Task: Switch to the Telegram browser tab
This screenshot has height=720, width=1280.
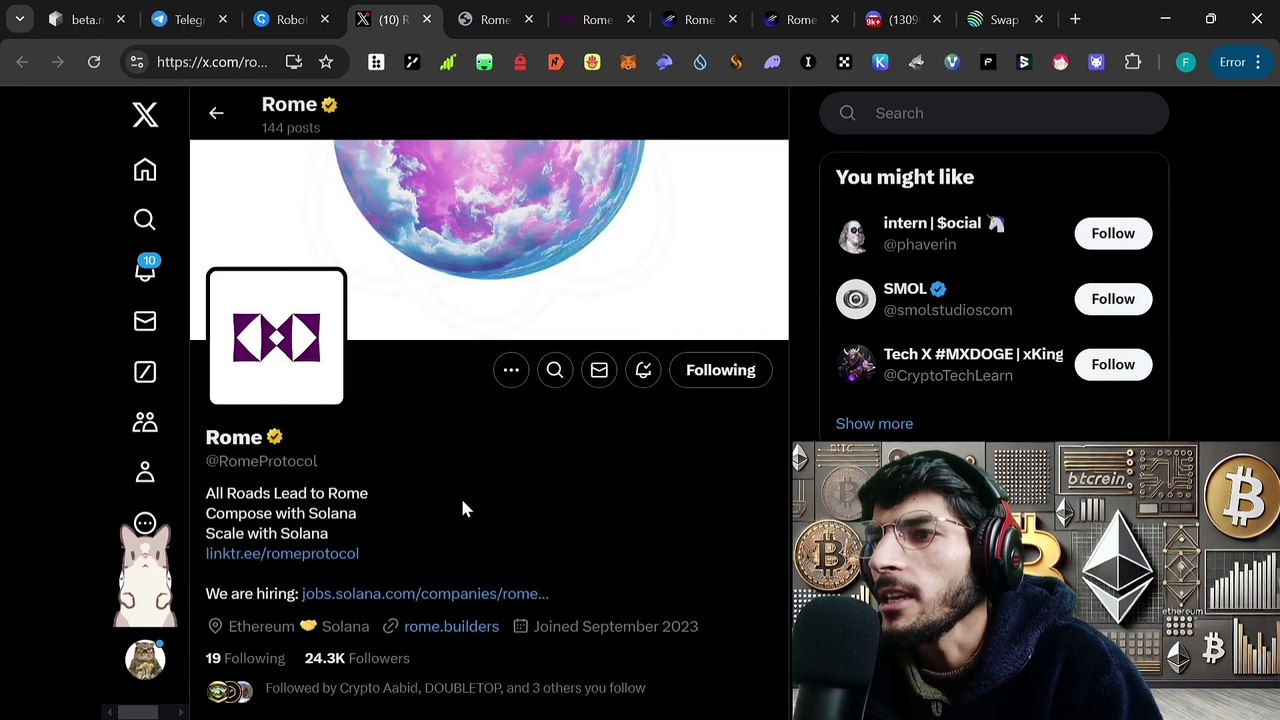Action: 189,19
